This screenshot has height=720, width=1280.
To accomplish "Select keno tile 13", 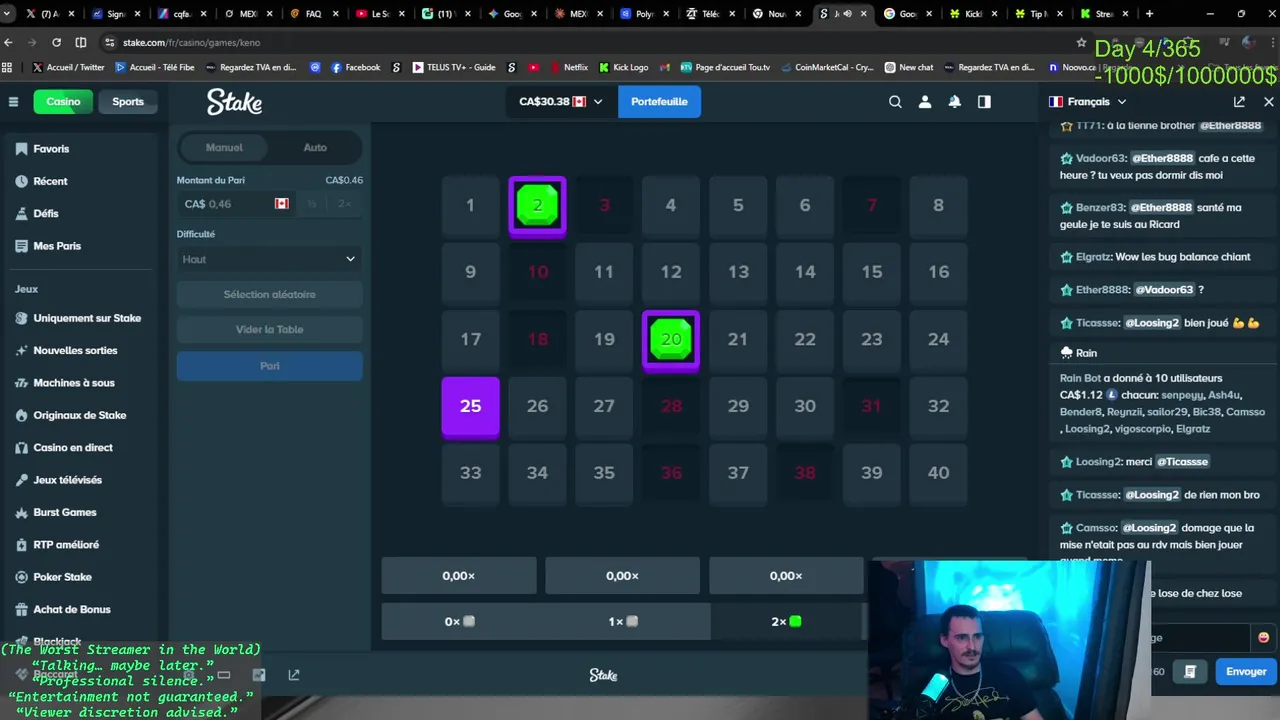I will 738,272.
